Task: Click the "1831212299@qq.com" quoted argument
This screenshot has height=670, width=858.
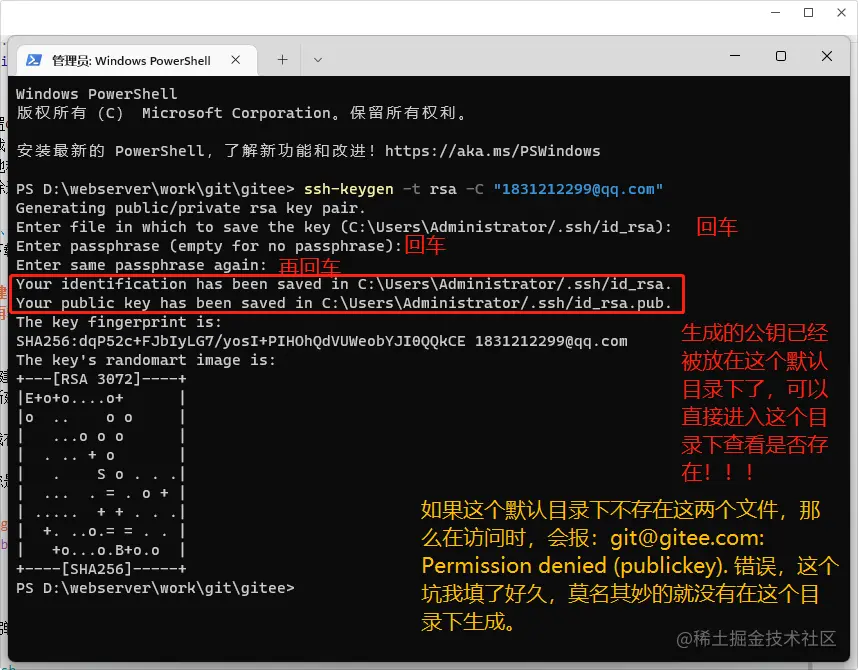Action: (x=578, y=189)
